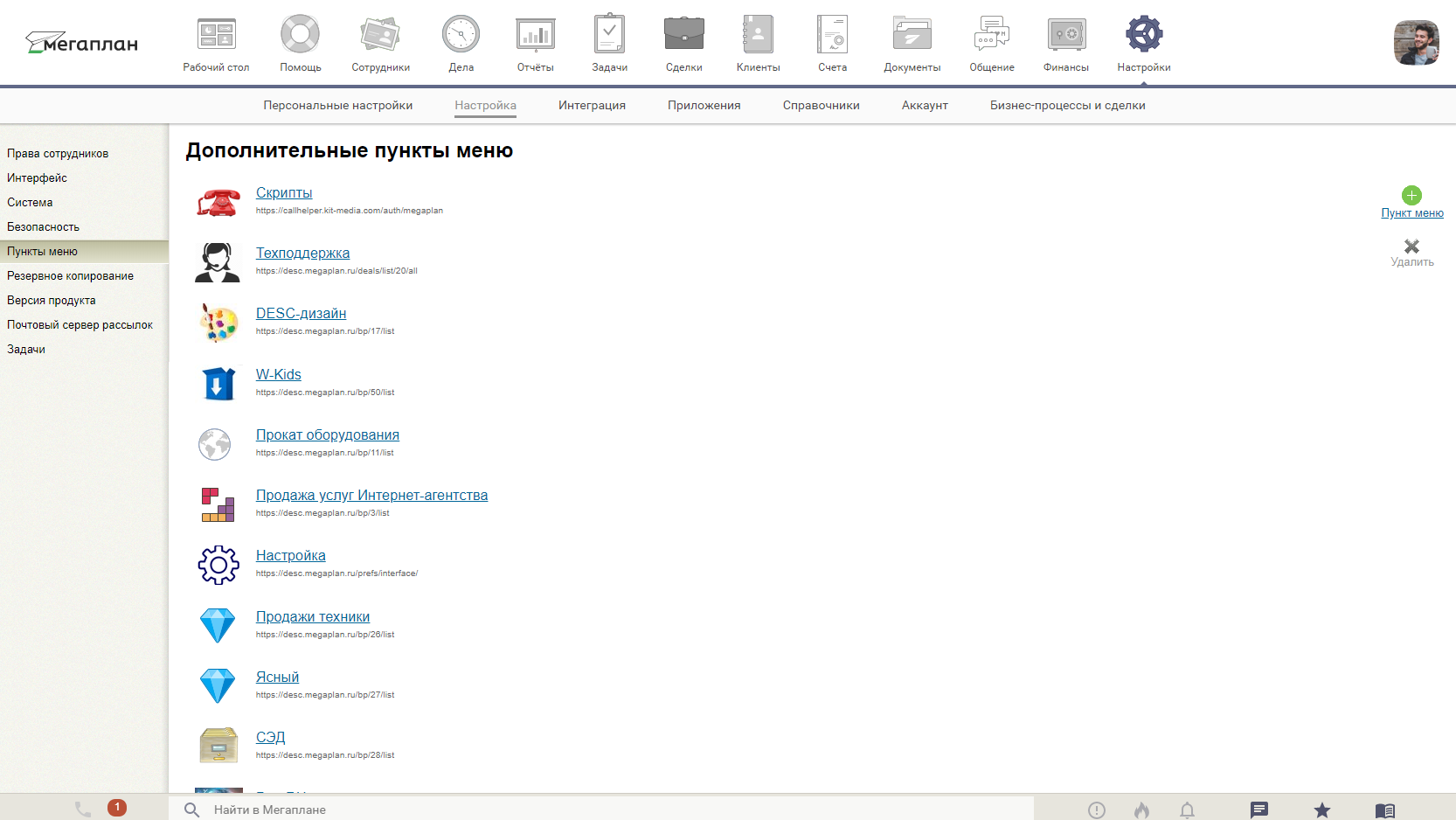Click the diamond icon for Ясный
This screenshot has width=1456, height=820.
218,686
